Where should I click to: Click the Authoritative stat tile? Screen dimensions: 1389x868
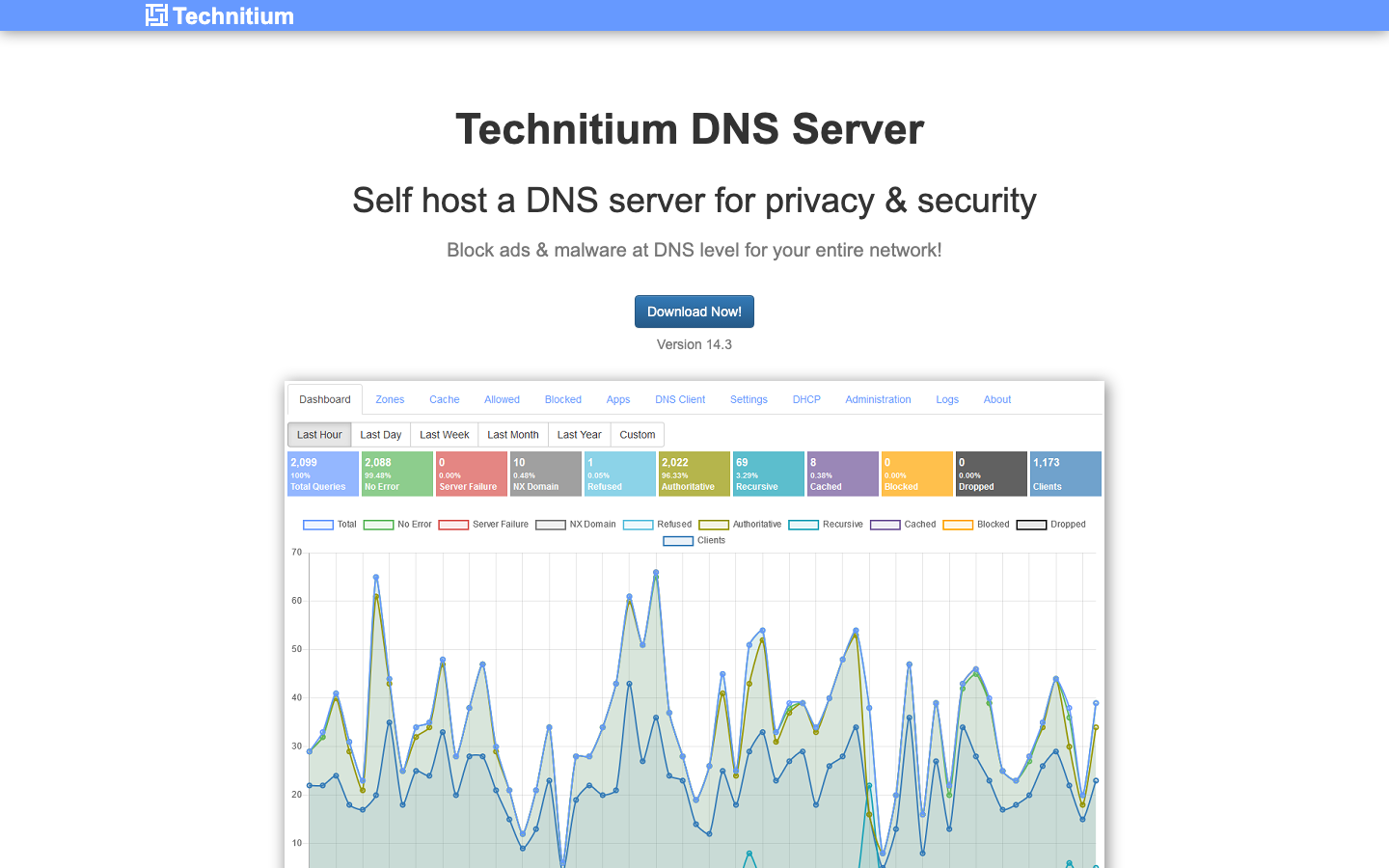694,474
